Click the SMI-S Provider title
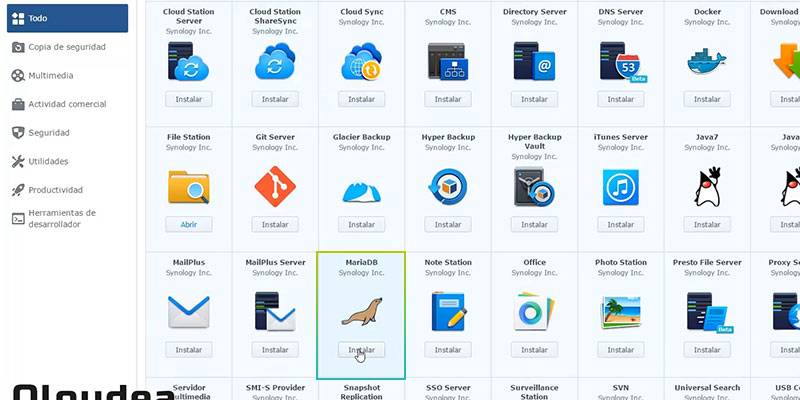This screenshot has width=800, height=400. click(x=275, y=388)
